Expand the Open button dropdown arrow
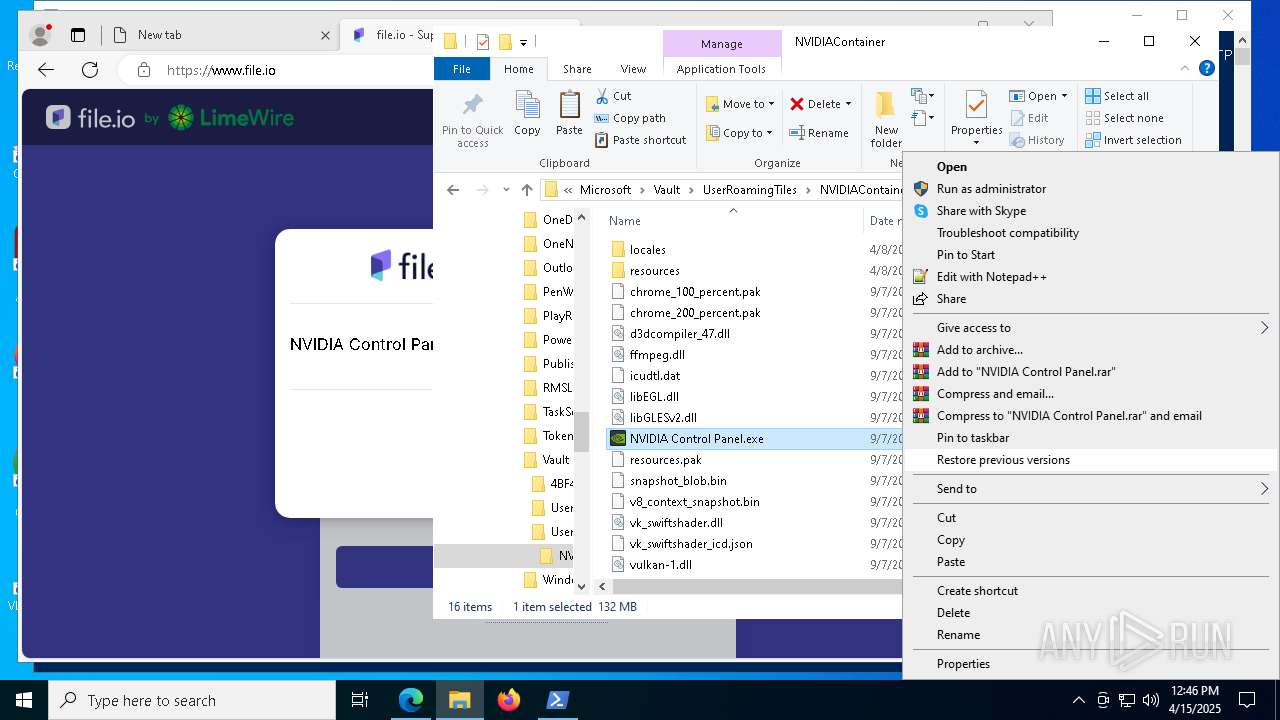1280x720 pixels. click(x=1064, y=96)
